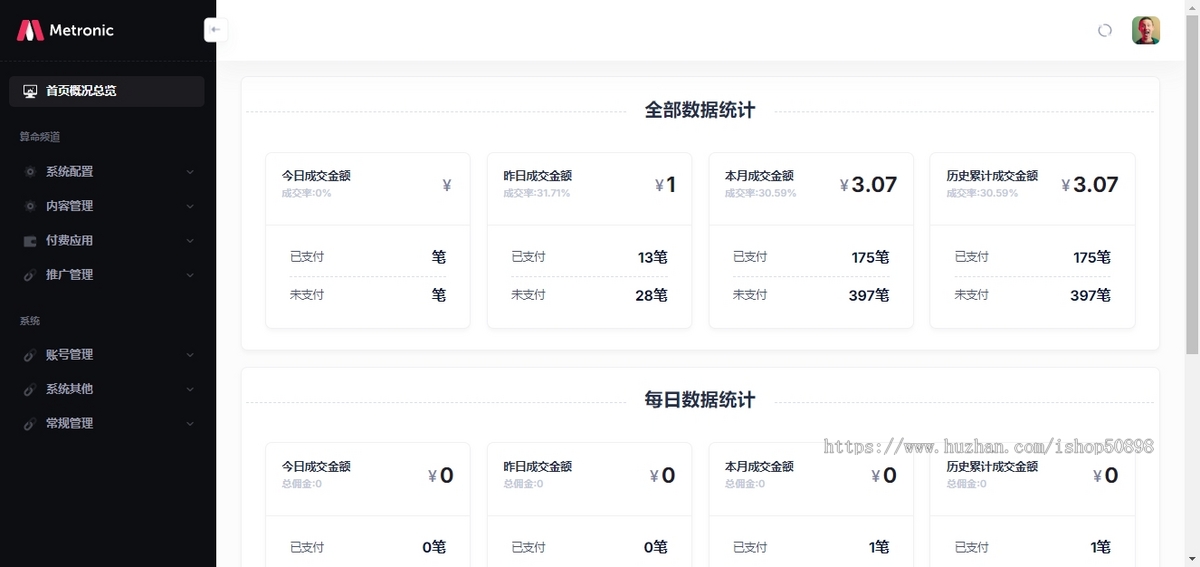The image size is (1200, 567).
Task: Expand the 系统其他 chevron
Action: [x=190, y=389]
